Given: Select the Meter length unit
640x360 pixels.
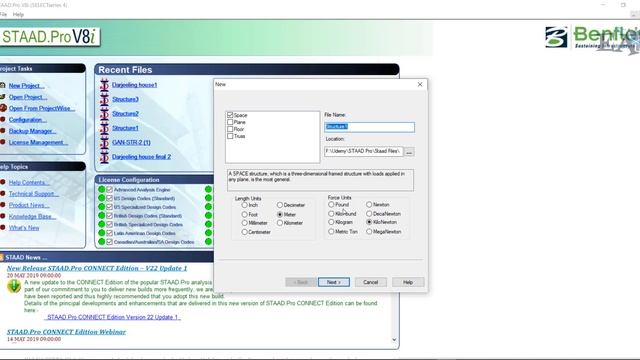Looking at the screenshot, I should click(x=280, y=214).
